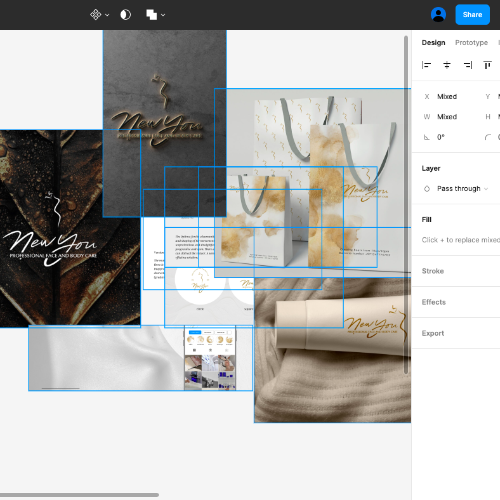Align horizontal centers of selection
500x500 pixels.
click(x=447, y=65)
